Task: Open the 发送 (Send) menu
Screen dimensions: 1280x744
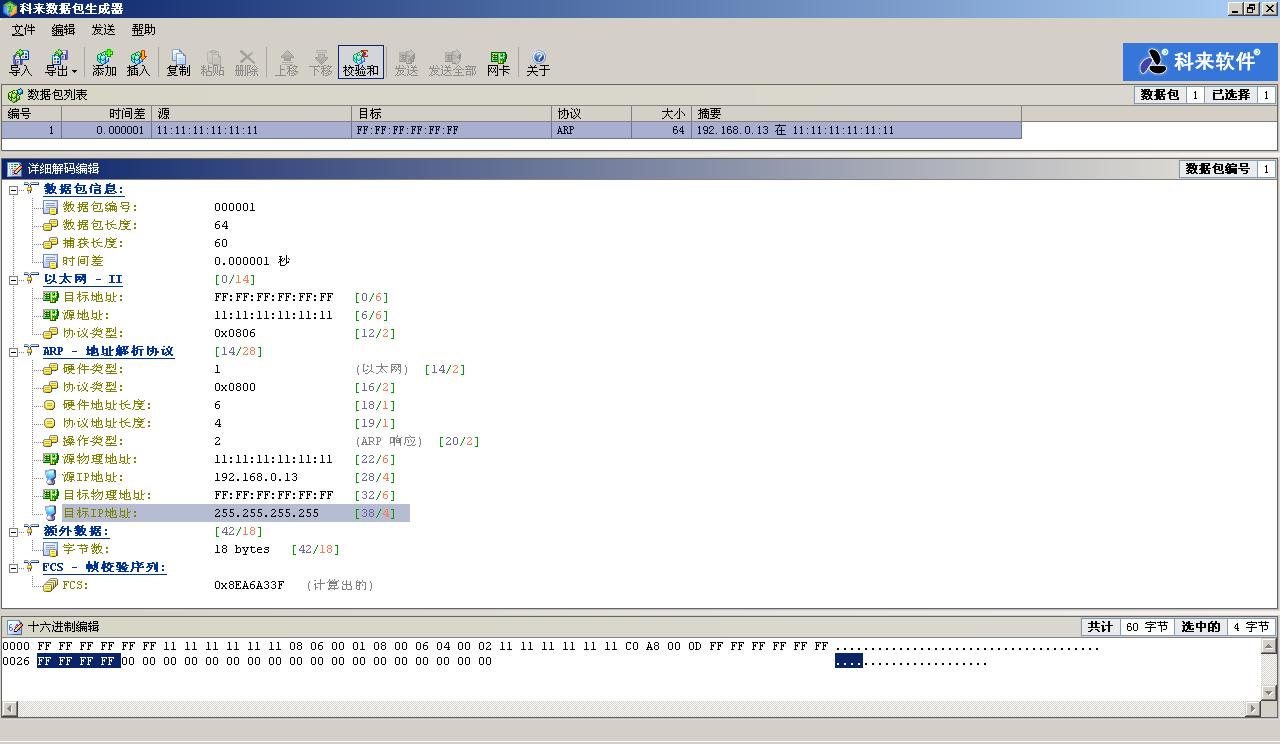Action: [103, 30]
